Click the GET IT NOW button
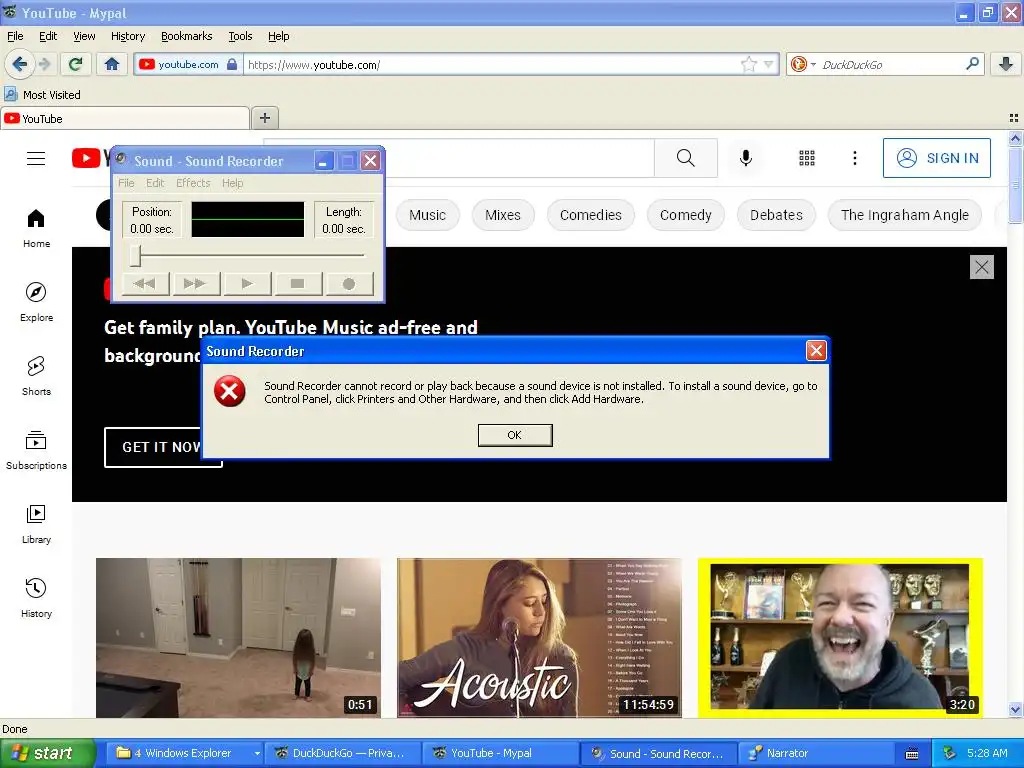This screenshot has width=1024, height=768. (163, 447)
